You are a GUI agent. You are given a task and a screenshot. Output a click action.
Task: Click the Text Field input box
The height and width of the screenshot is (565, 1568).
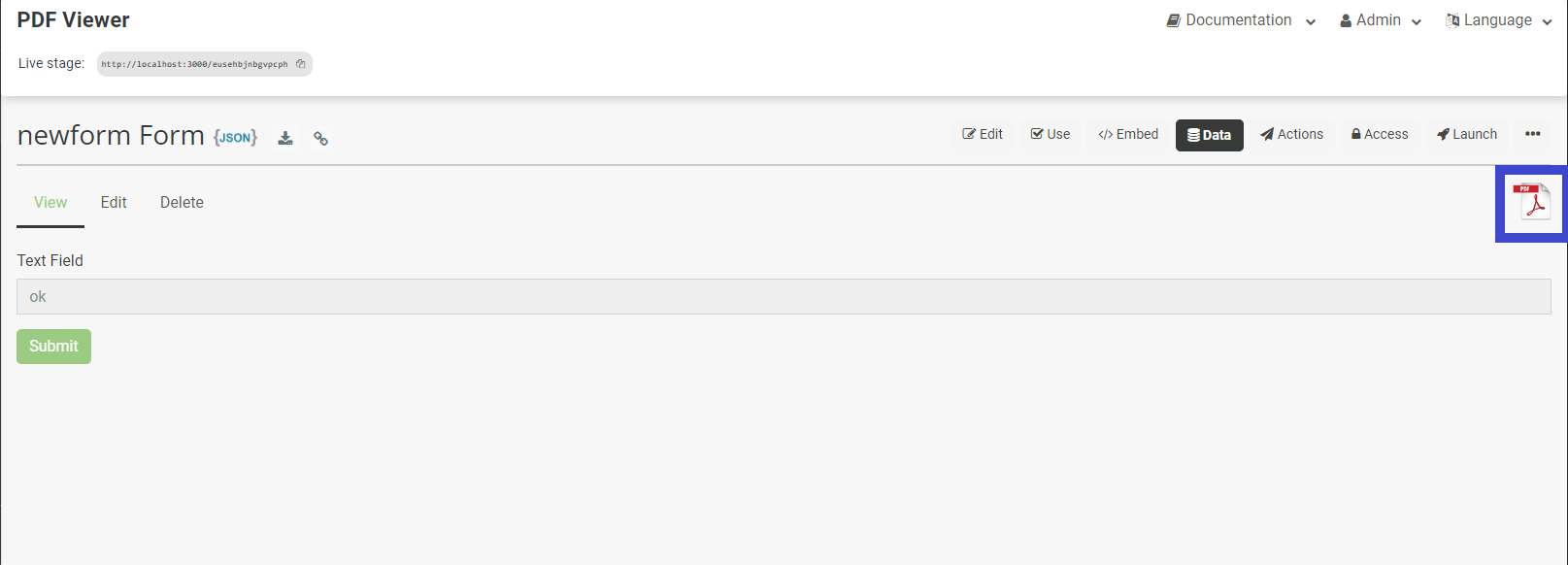[784, 297]
